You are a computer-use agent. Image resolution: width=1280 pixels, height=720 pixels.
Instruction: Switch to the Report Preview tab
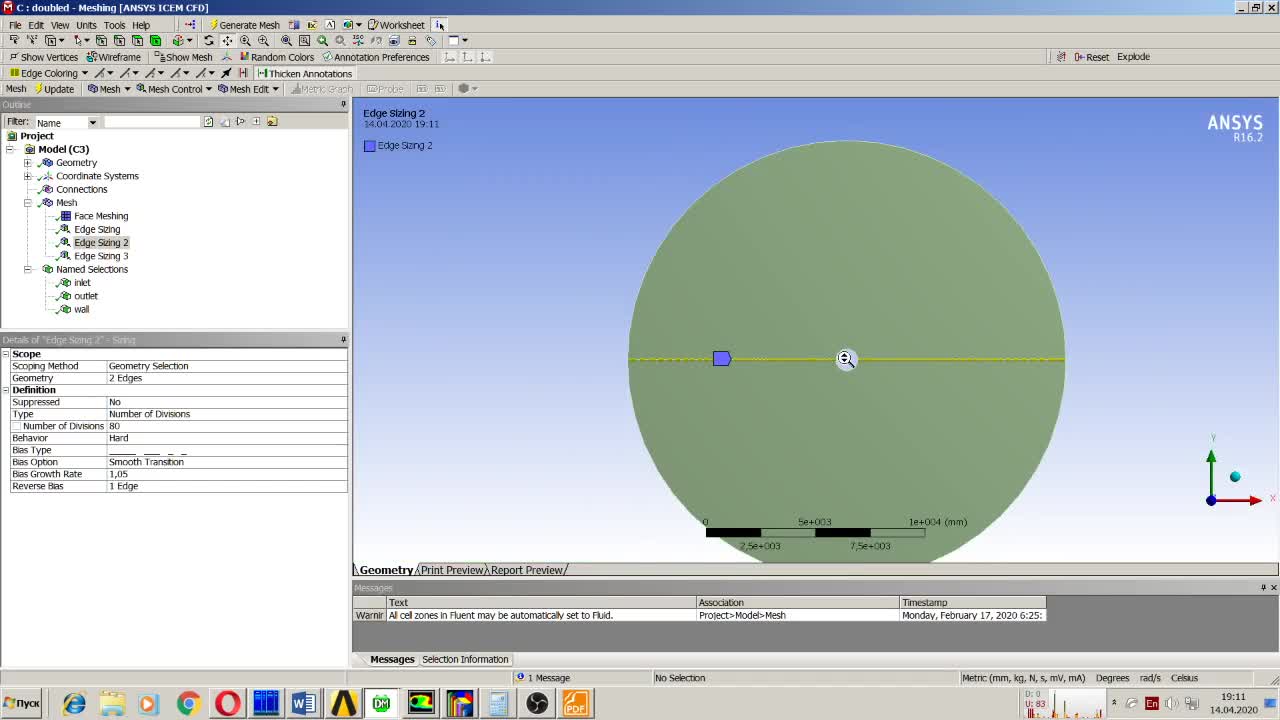tap(527, 570)
